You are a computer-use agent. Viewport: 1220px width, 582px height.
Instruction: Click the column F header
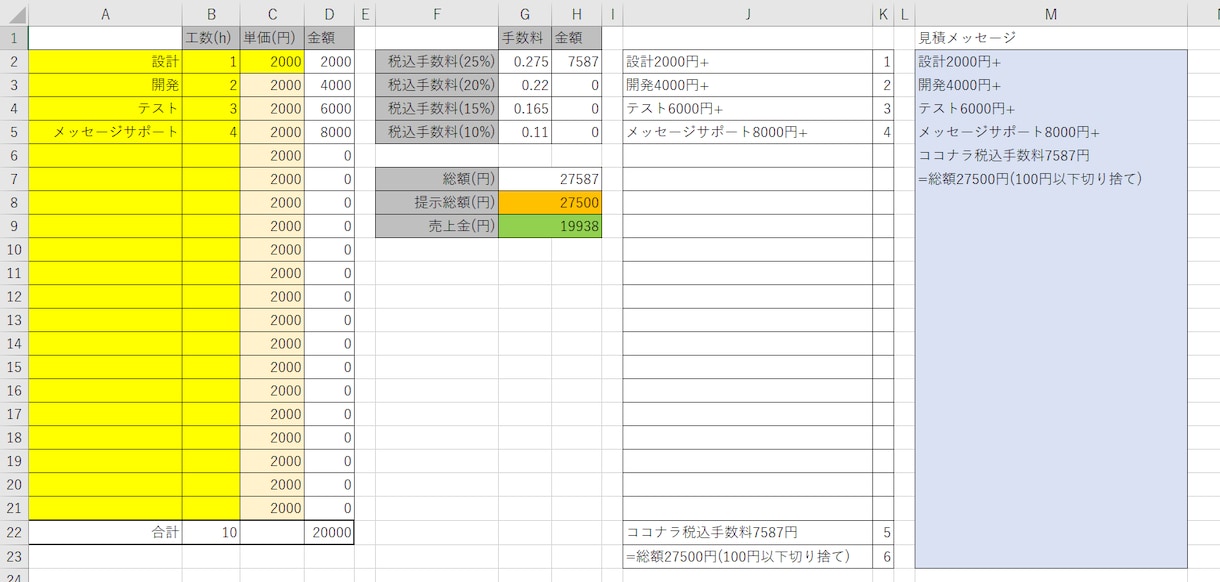click(437, 13)
